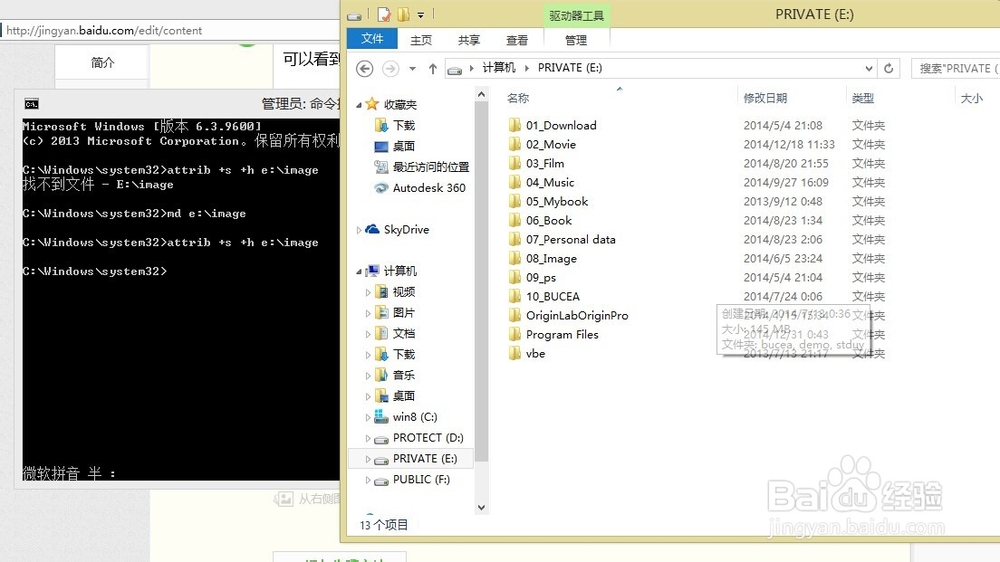The width and height of the screenshot is (1000, 562).
Task: Select the 01_Download folder icon
Action: point(515,125)
